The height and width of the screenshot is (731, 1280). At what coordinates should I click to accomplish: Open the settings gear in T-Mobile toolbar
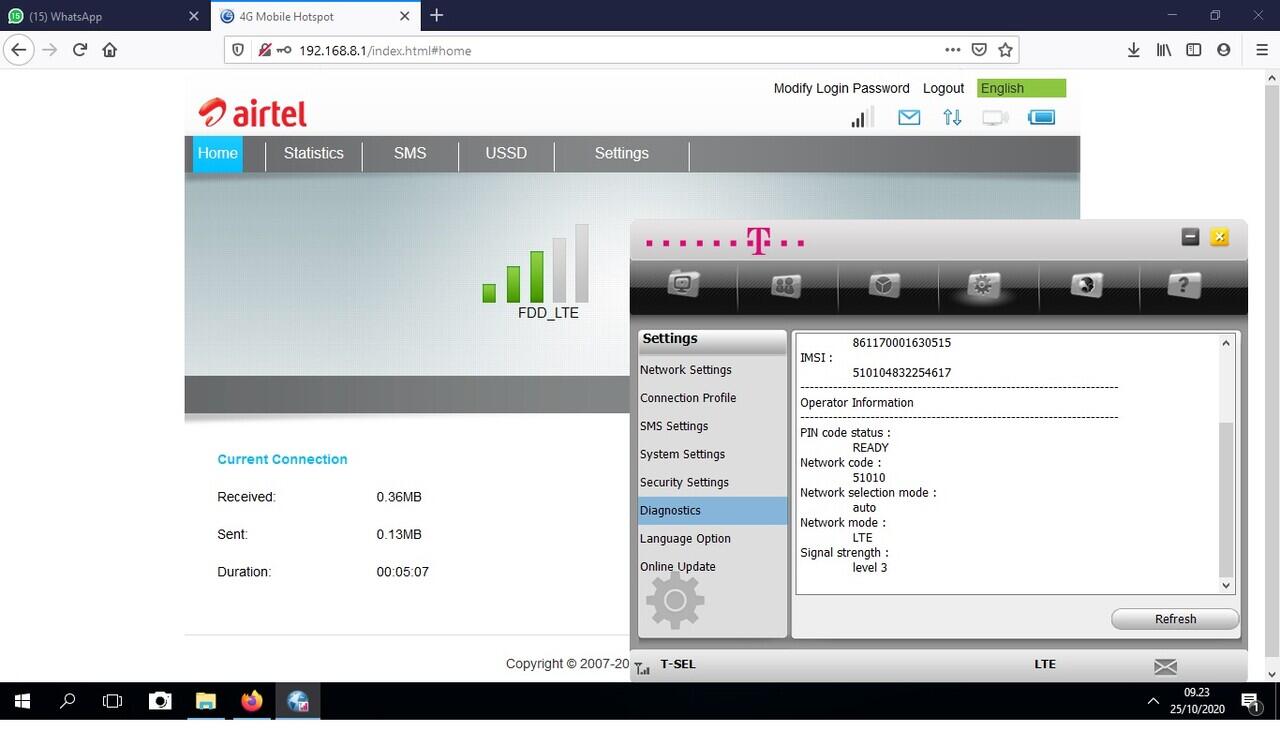point(982,286)
